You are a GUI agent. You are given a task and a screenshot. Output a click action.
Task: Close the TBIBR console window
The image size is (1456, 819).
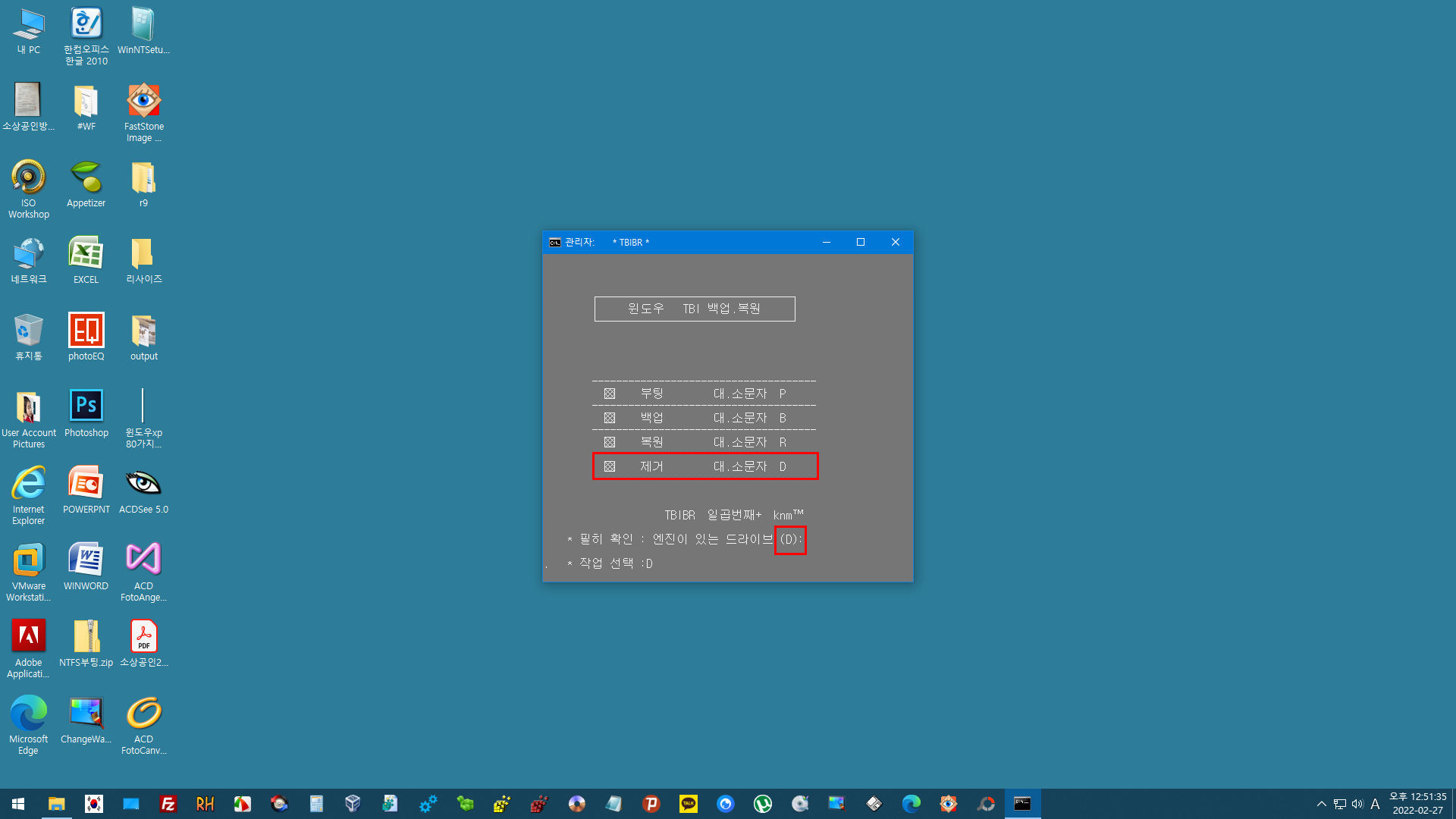(896, 243)
